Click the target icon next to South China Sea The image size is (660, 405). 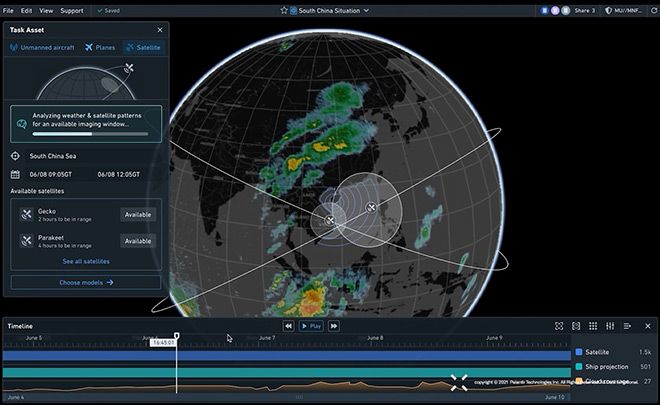pos(15,156)
